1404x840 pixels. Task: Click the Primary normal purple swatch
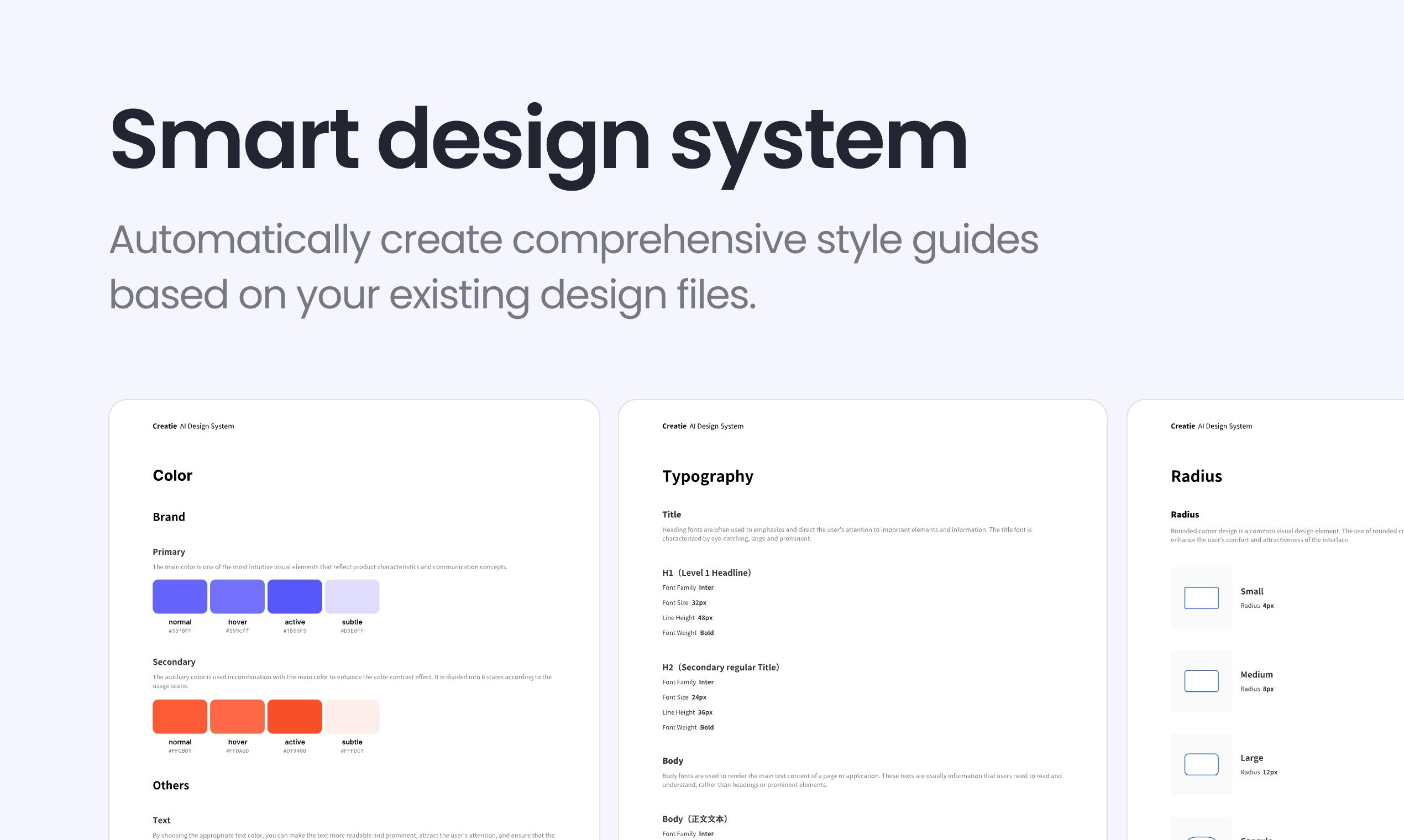pos(180,596)
